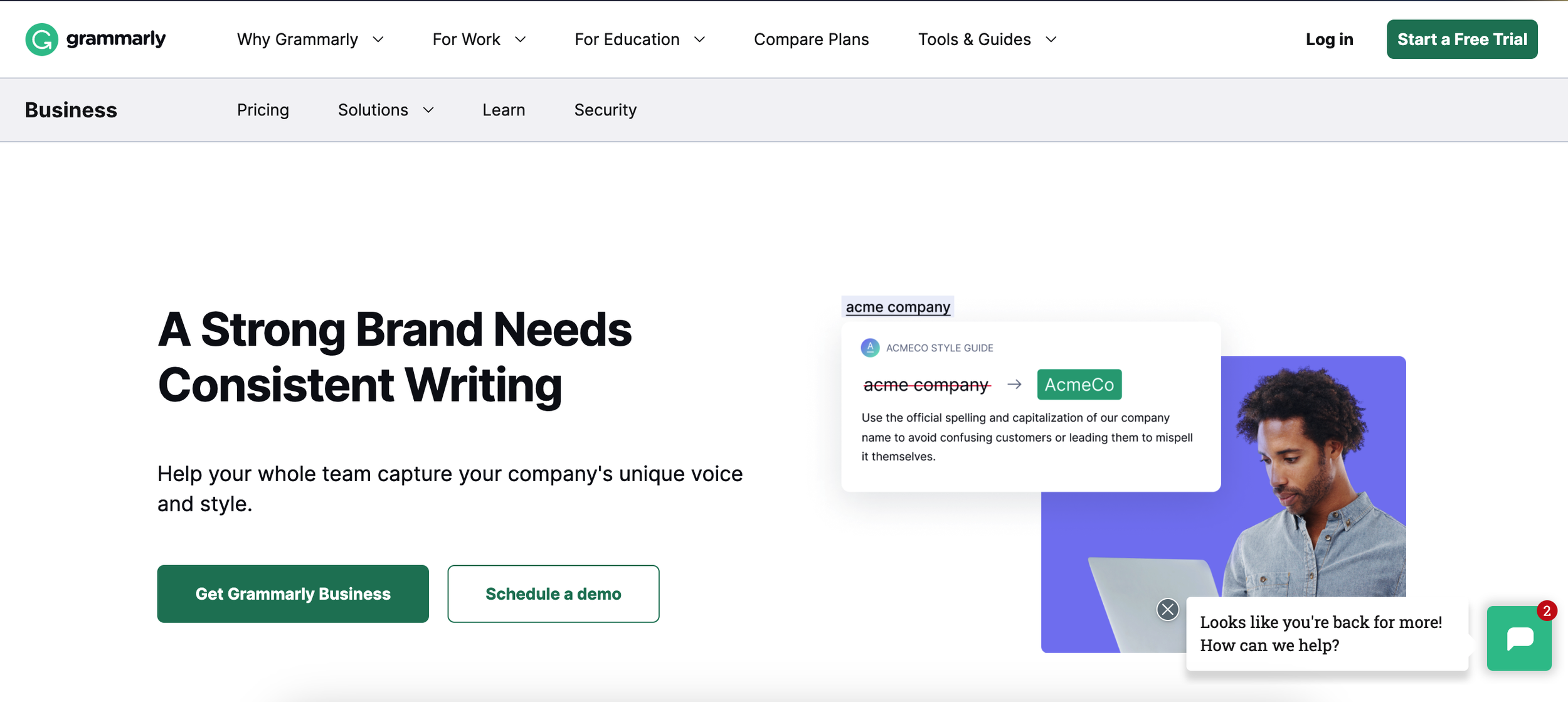Expand the Solutions submenu chevron

pos(428,110)
